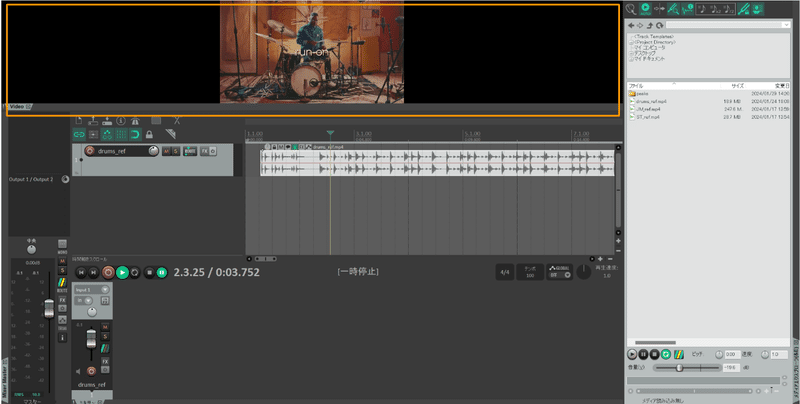The height and width of the screenshot is (404, 800).
Task: Click the tempo field showing 100
Action: [530, 272]
